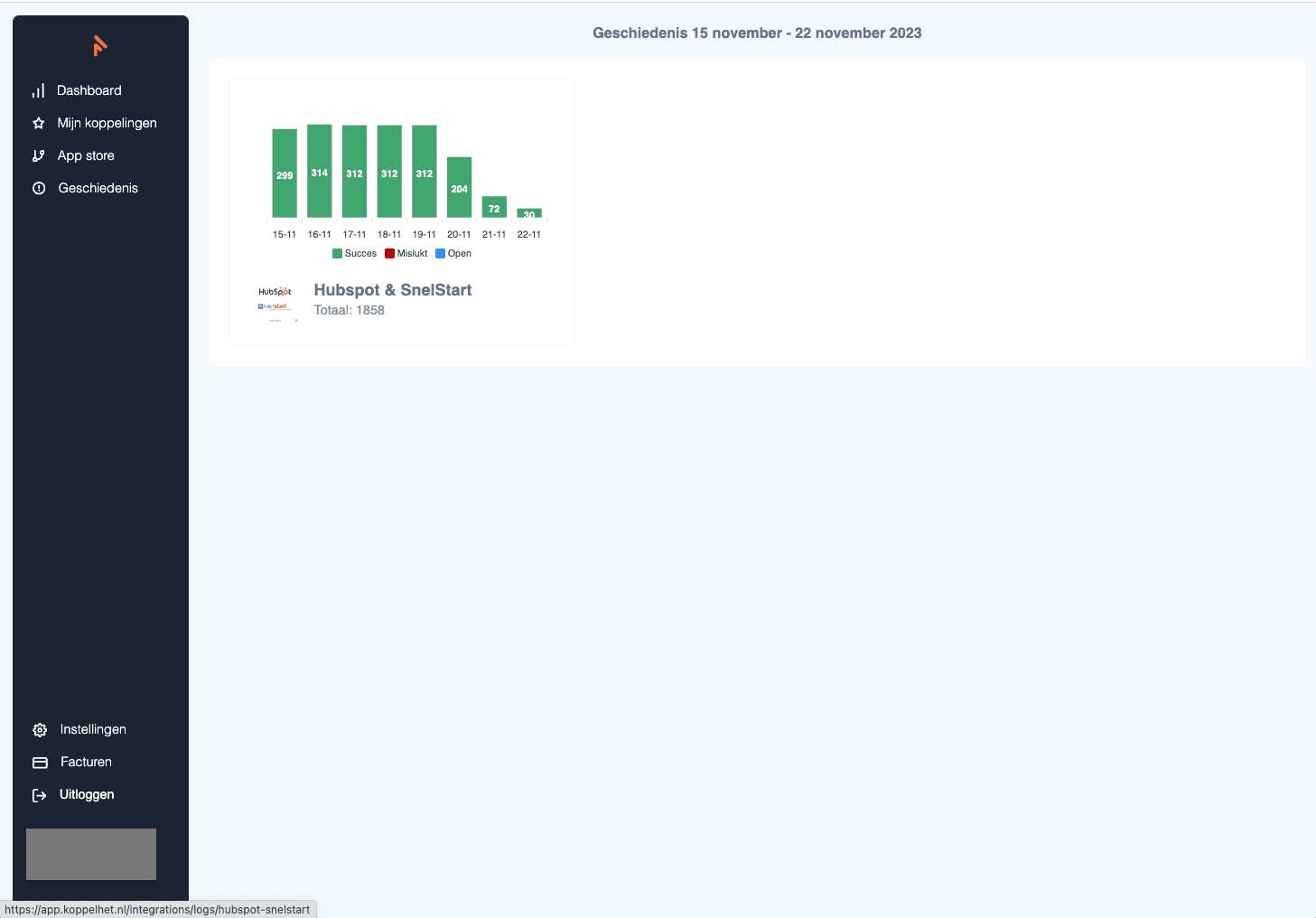Click the Dashboard bar chart icon
Image resolution: width=1316 pixels, height=918 pixels.
coord(39,91)
